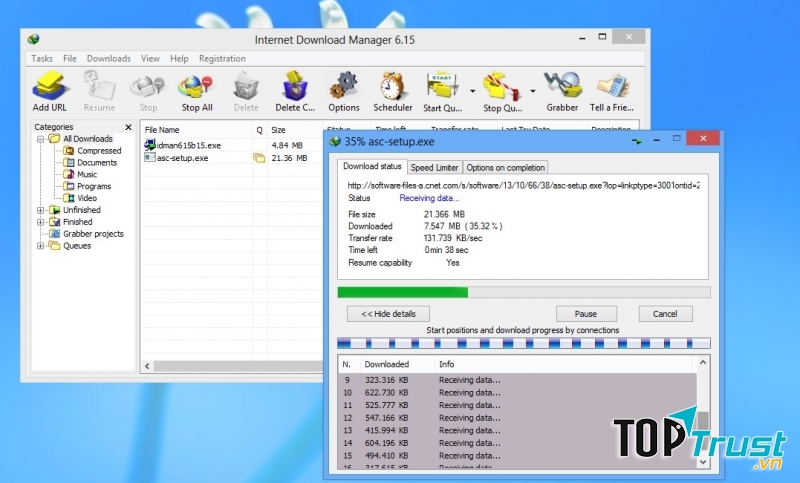Viewport: 800px width, 483px height.
Task: Click the Compressed category folder icon
Action: 68,150
